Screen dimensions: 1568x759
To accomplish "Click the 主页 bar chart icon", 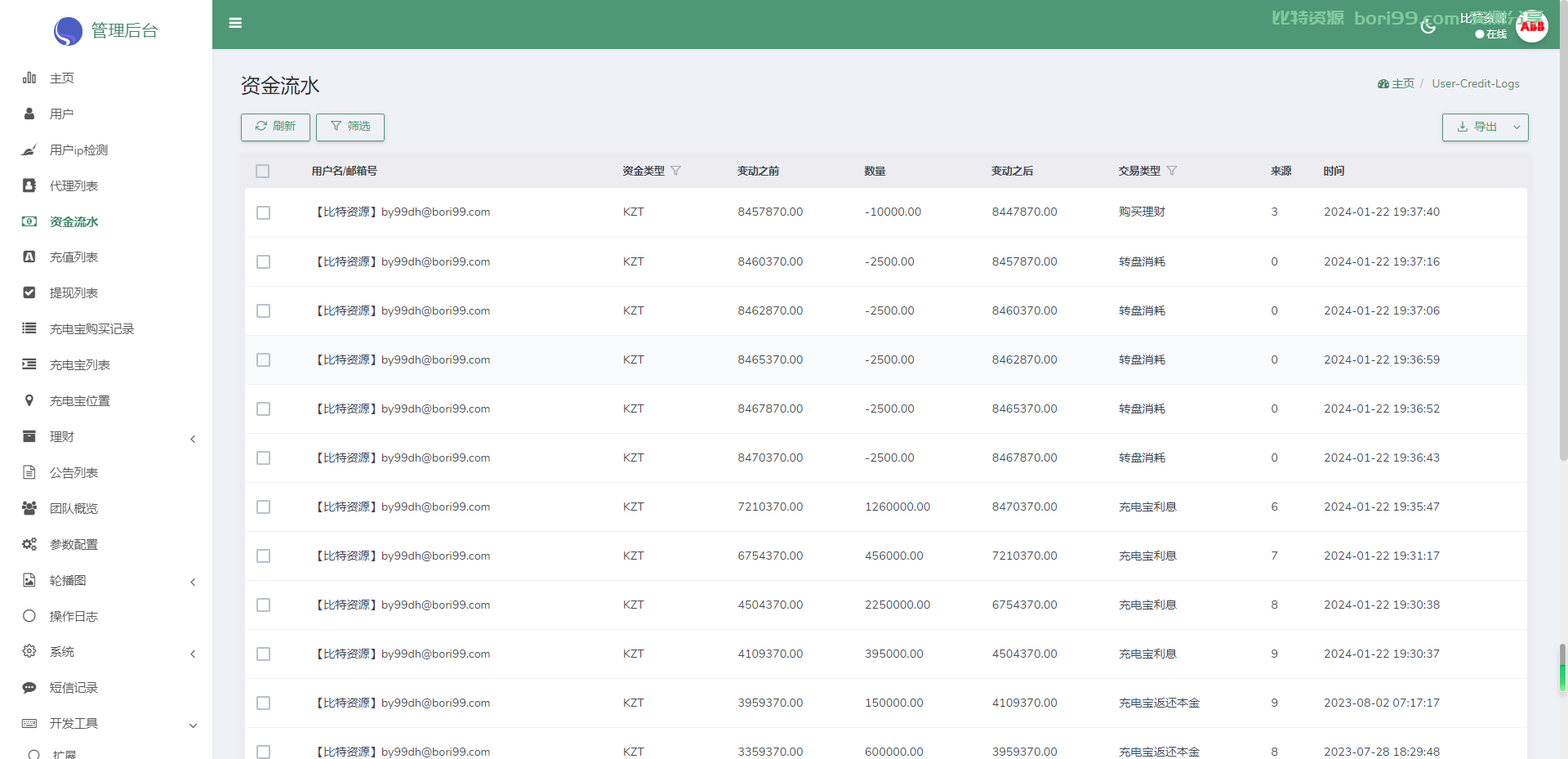I will [x=29, y=78].
